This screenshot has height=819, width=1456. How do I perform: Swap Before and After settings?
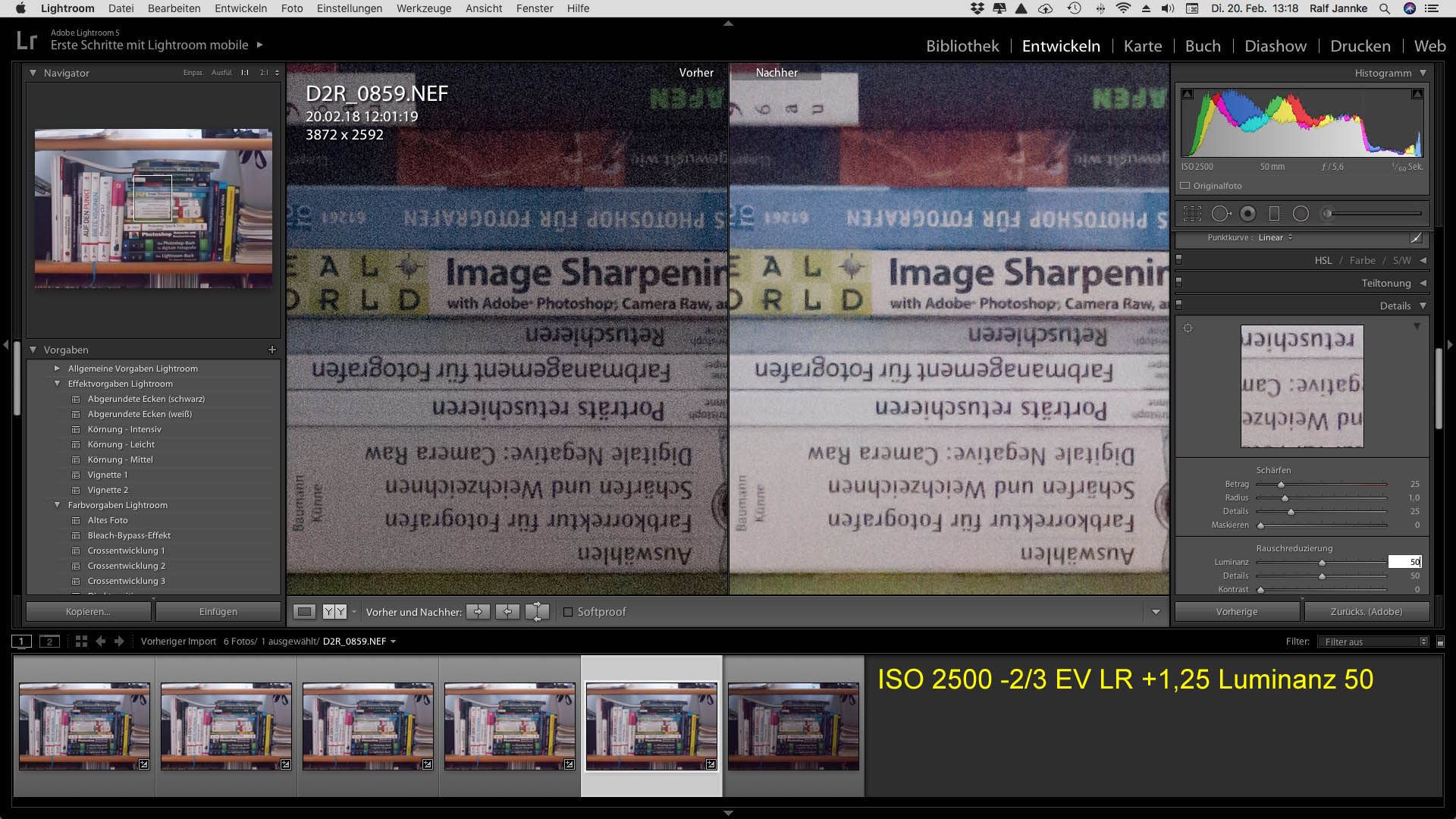[537, 612]
